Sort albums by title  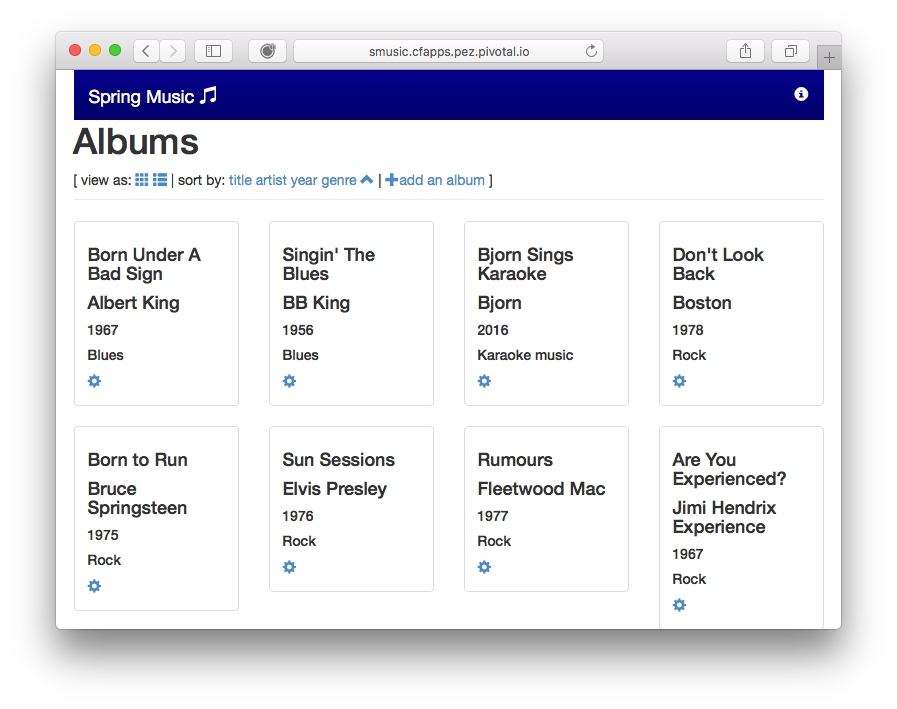click(240, 180)
